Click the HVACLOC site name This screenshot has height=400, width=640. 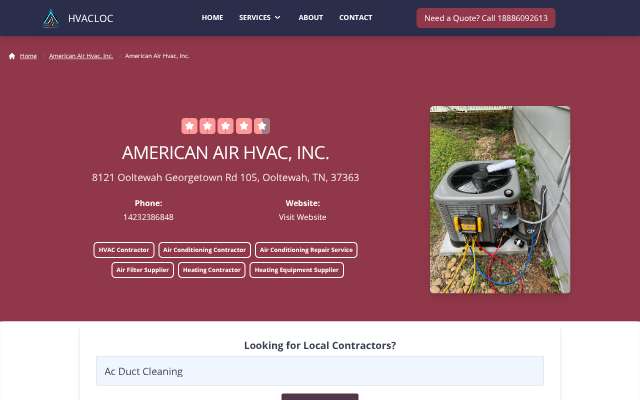[x=91, y=18]
